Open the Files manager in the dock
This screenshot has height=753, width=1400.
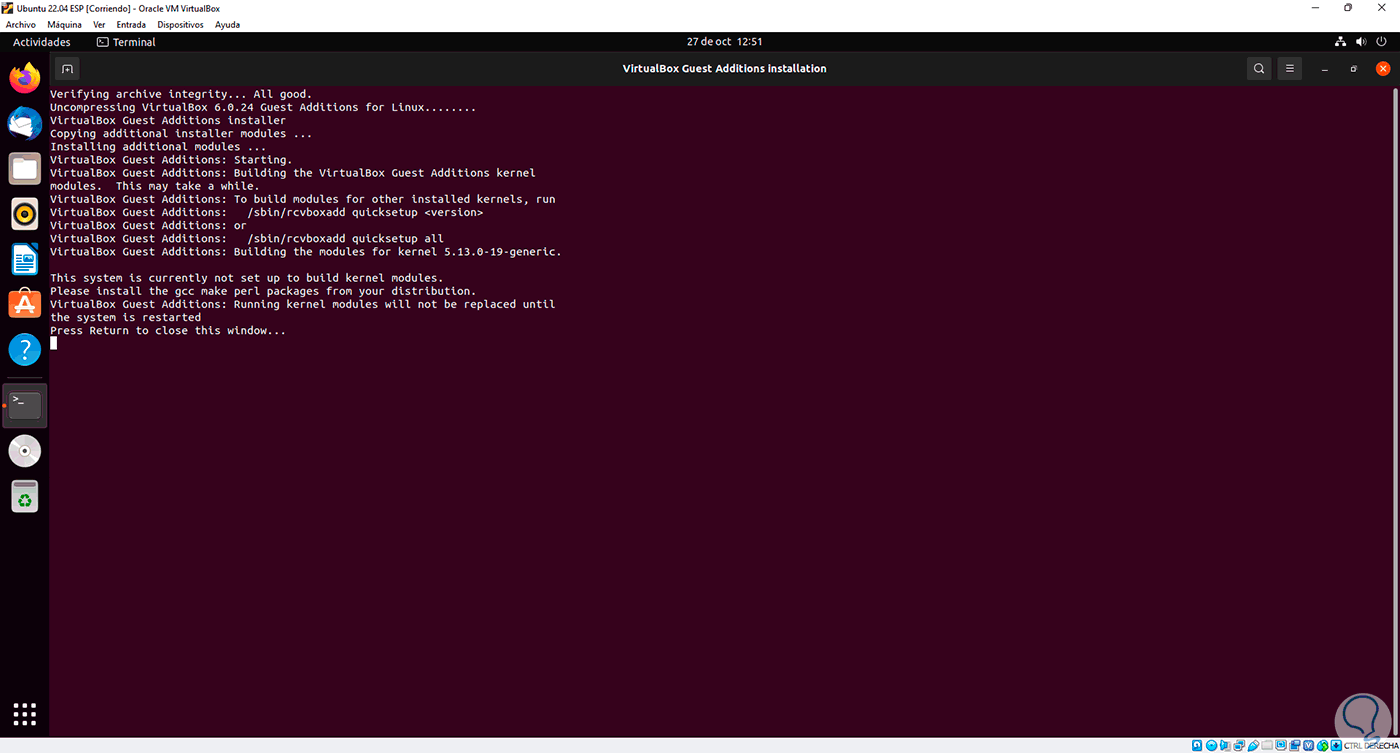(25, 168)
